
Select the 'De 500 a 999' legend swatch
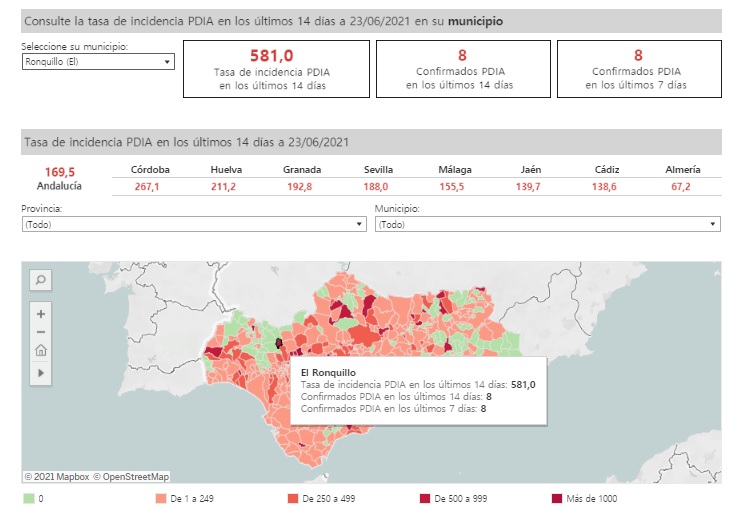(425, 498)
